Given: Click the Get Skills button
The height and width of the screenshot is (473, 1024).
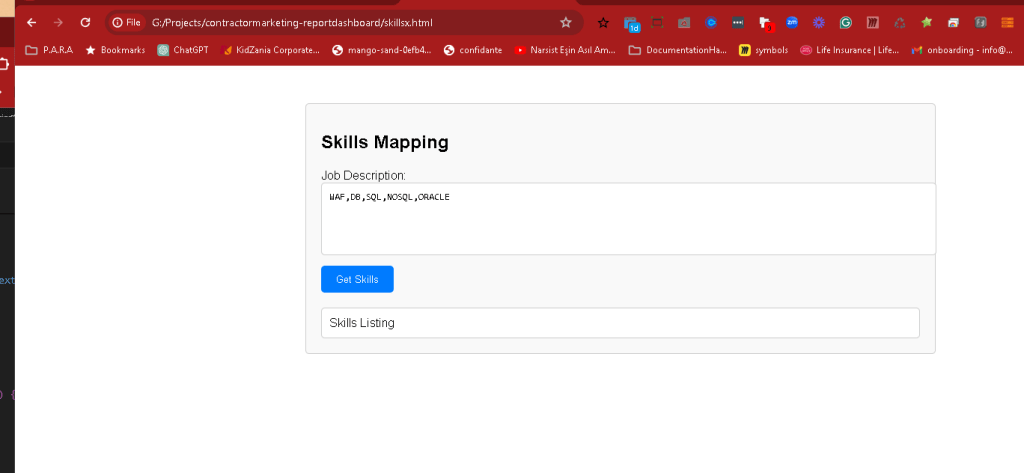Looking at the screenshot, I should tap(357, 279).
